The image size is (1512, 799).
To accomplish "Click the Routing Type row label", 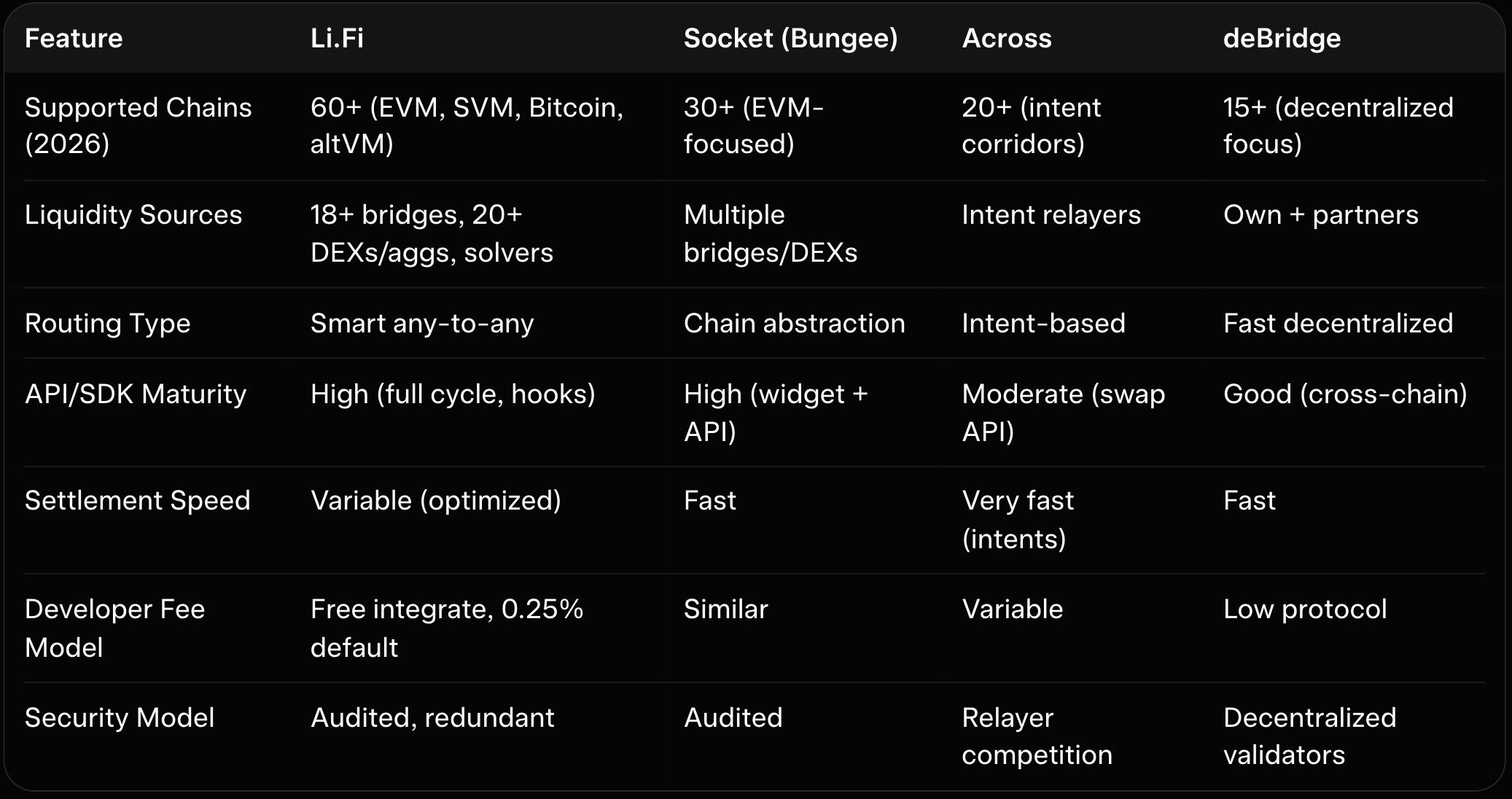I will click(108, 323).
